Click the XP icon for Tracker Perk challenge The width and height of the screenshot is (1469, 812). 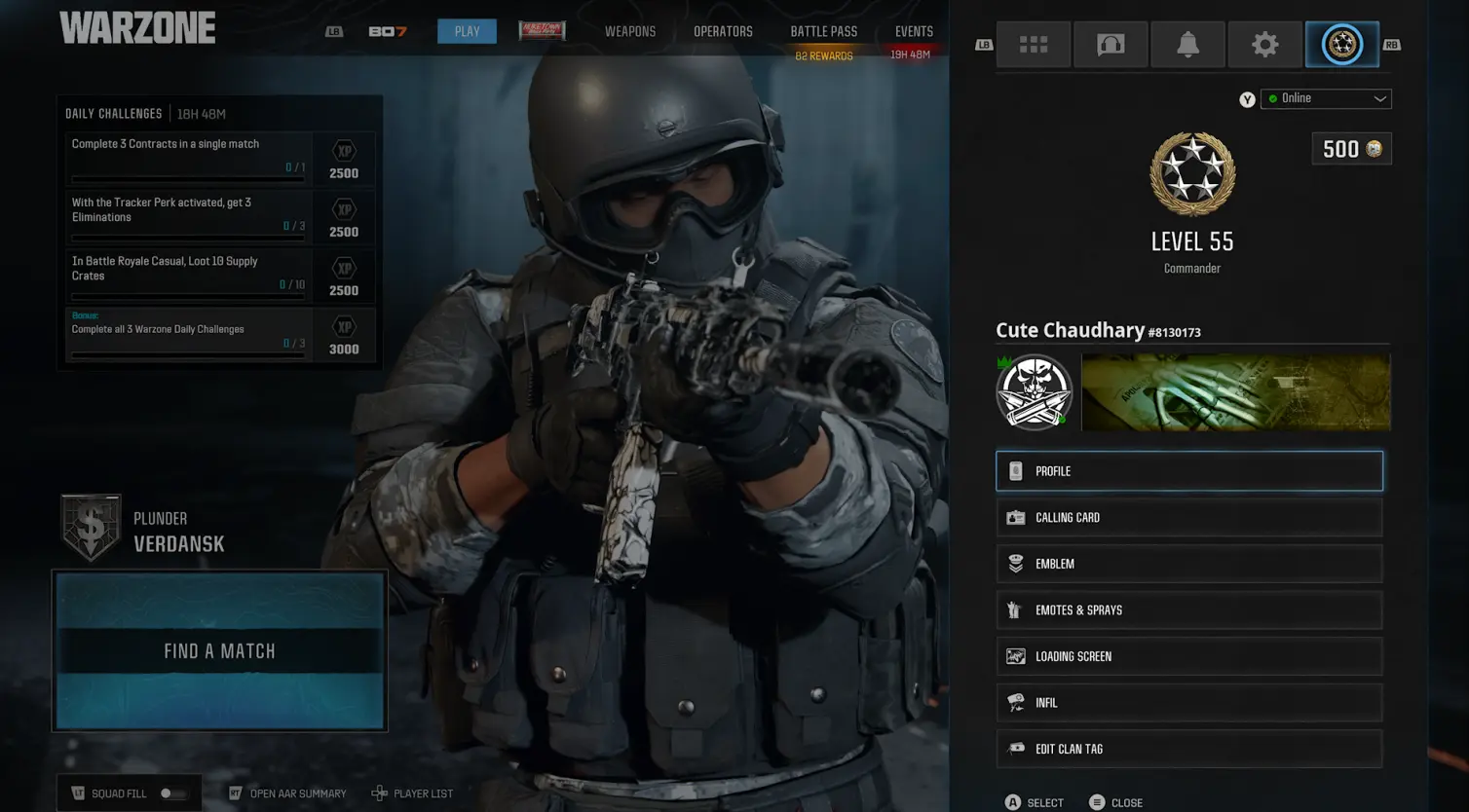pos(344,209)
